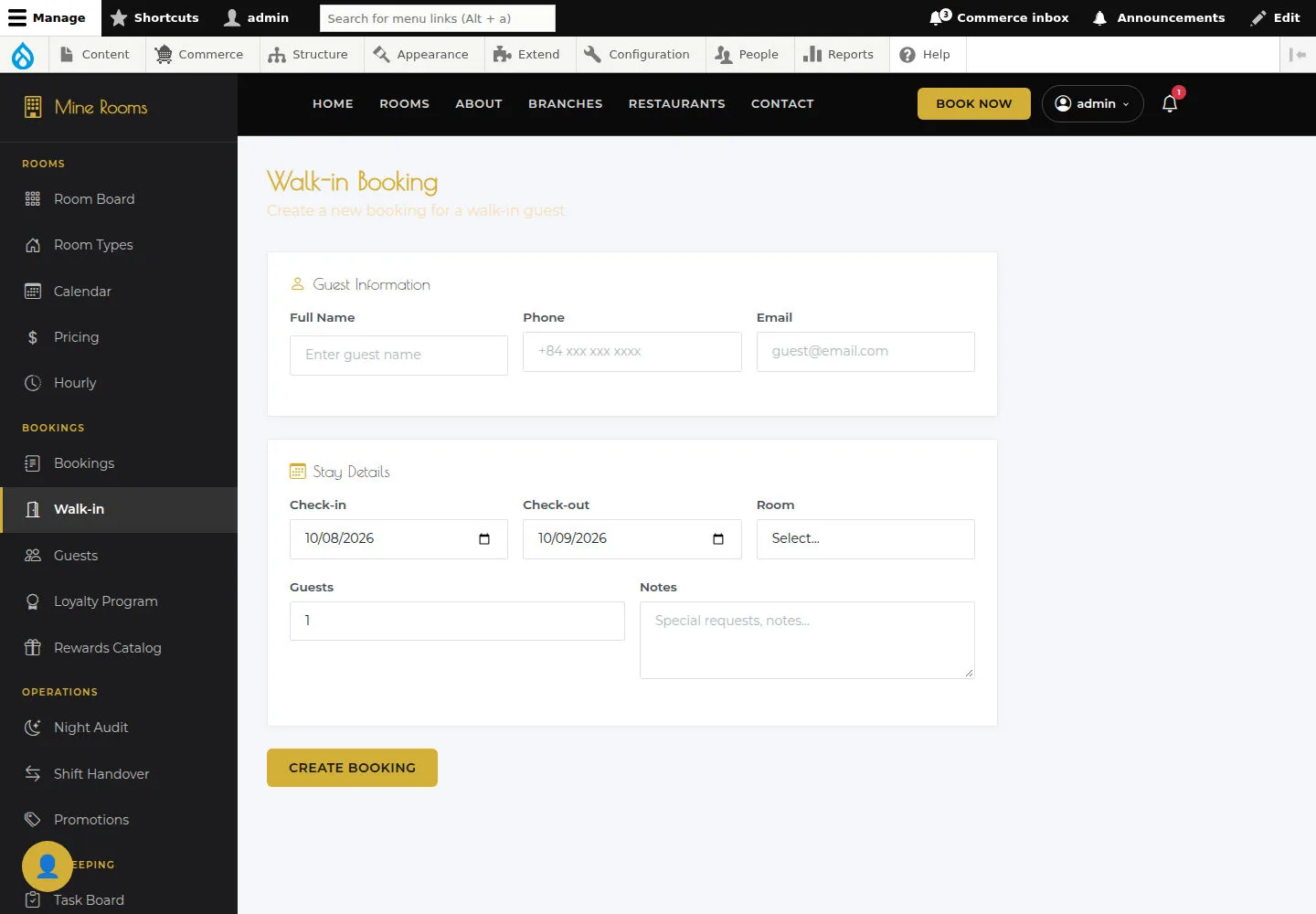Click the Loyalty Program badge icon
This screenshot has width=1316, height=914.
tap(33, 601)
